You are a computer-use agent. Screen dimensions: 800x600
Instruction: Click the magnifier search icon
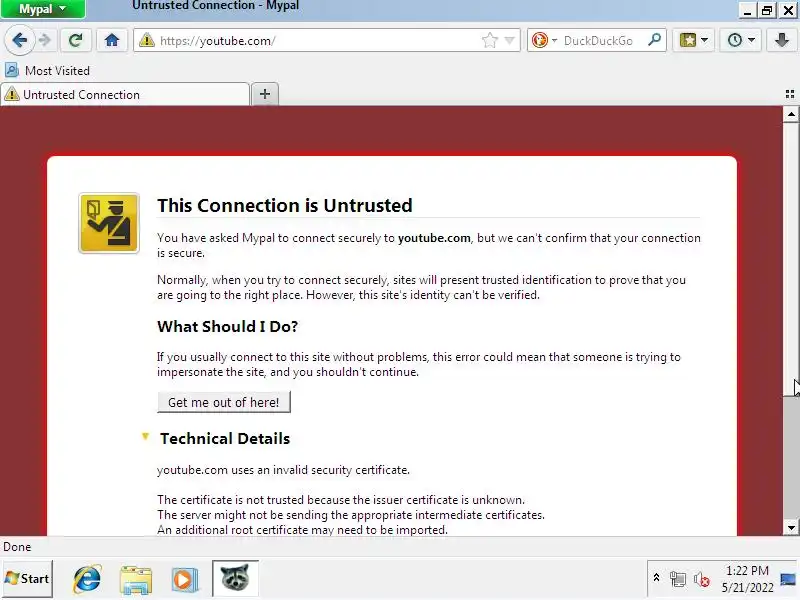(655, 40)
